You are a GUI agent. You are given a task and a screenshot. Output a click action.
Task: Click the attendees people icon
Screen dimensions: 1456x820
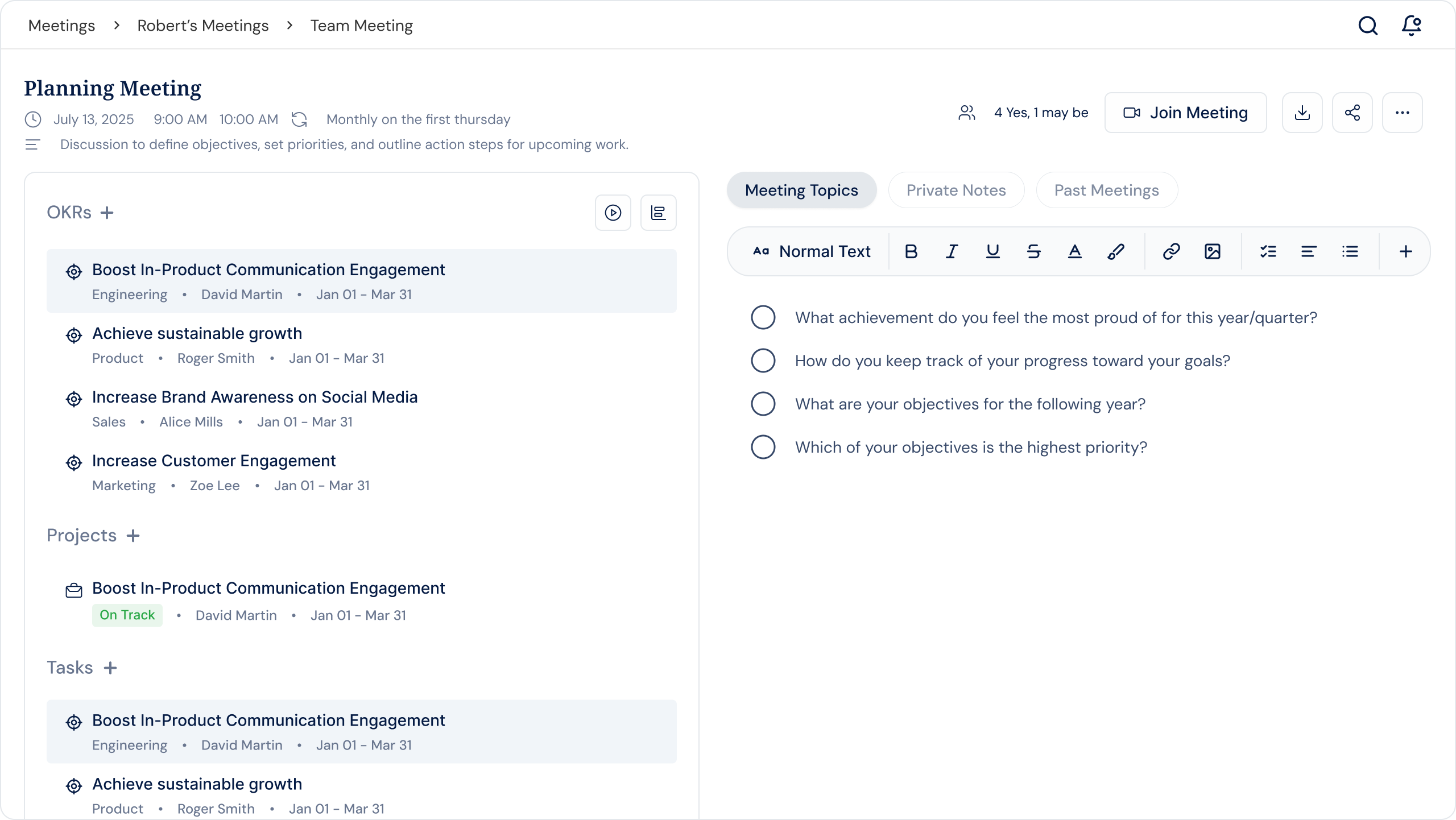[966, 113]
